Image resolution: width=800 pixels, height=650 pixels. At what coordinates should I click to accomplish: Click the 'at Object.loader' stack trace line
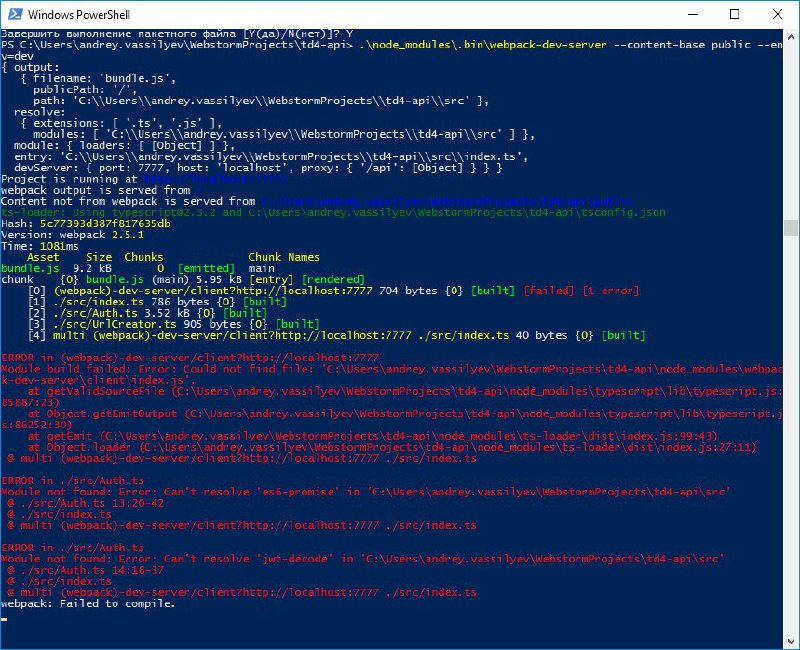tap(392, 447)
